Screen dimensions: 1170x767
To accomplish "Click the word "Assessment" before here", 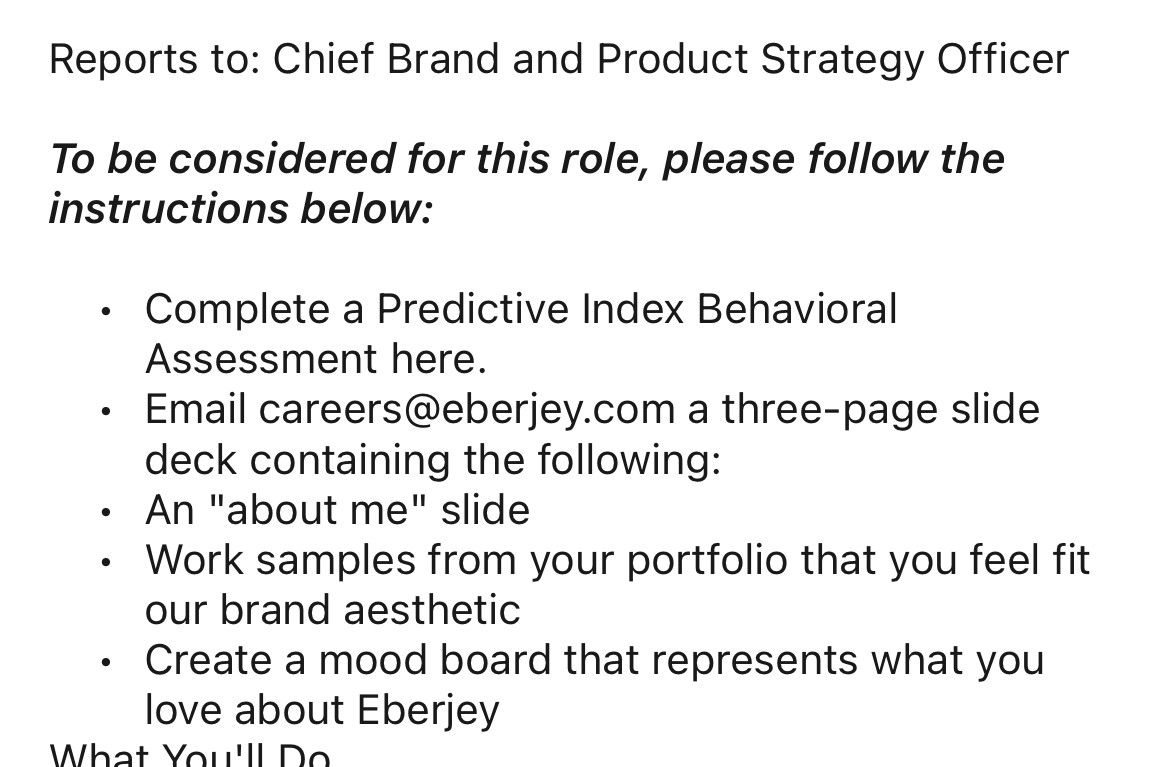I will (261, 359).
